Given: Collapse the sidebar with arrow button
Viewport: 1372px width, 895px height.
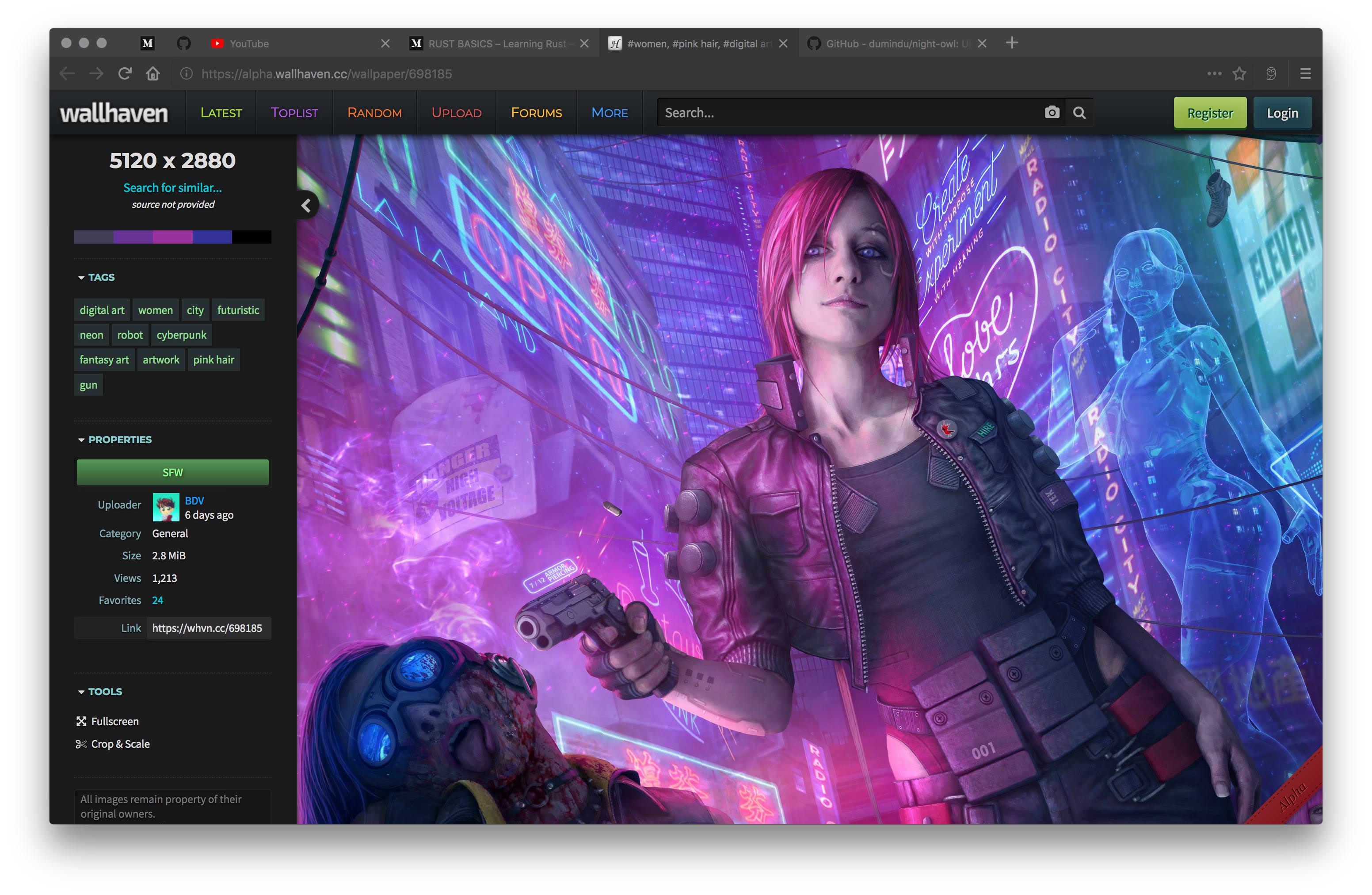Looking at the screenshot, I should (x=306, y=205).
